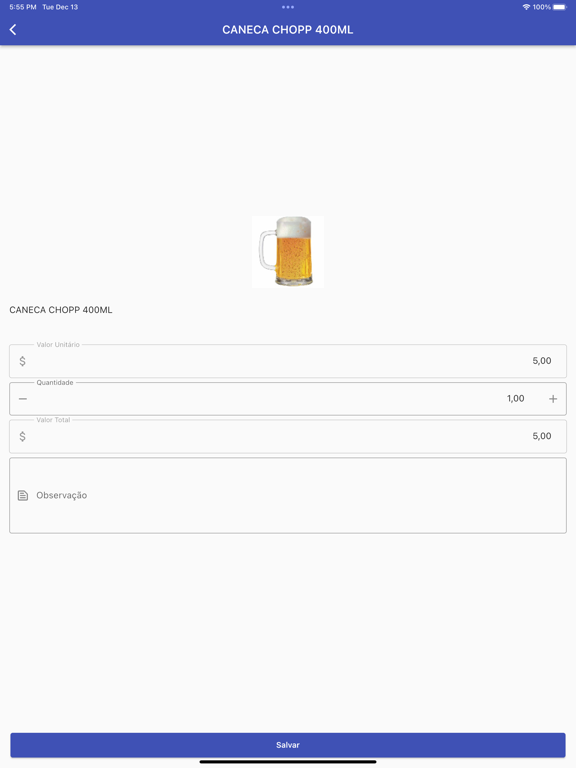This screenshot has width=576, height=768.
Task: Save the item with Salvar button
Action: pyautogui.click(x=288, y=744)
